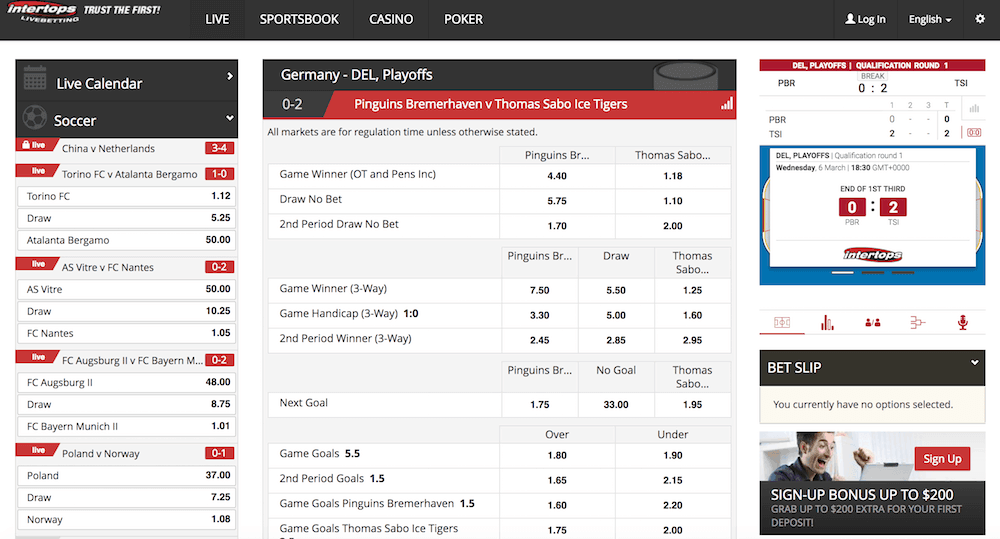The height and width of the screenshot is (539, 1000).
Task: Open the Live Calendar icon
Action: 34,78
